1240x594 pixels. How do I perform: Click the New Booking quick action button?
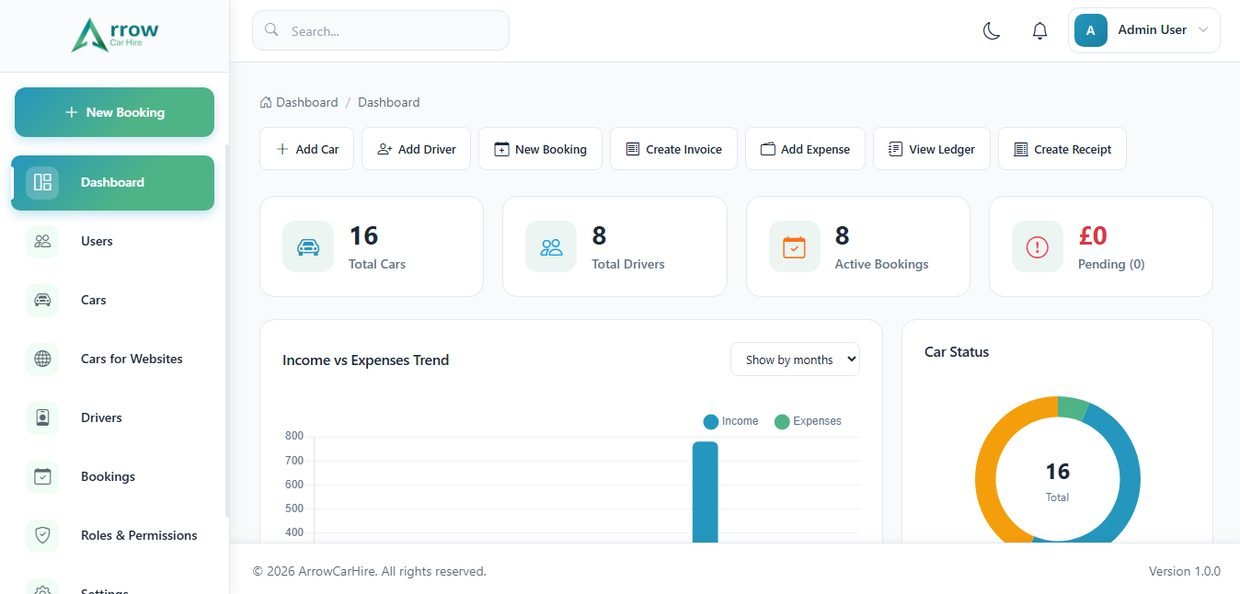coord(540,149)
